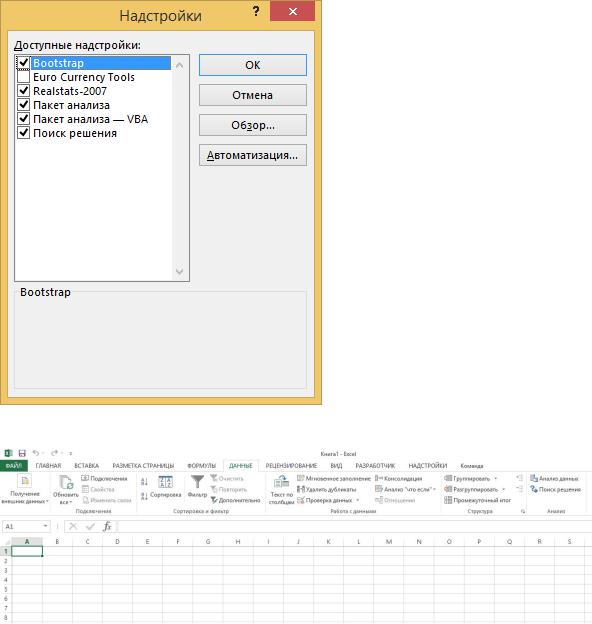Browse for add-ins via Обзор...
Screen dimensions: 592x624
pyautogui.click(x=253, y=125)
